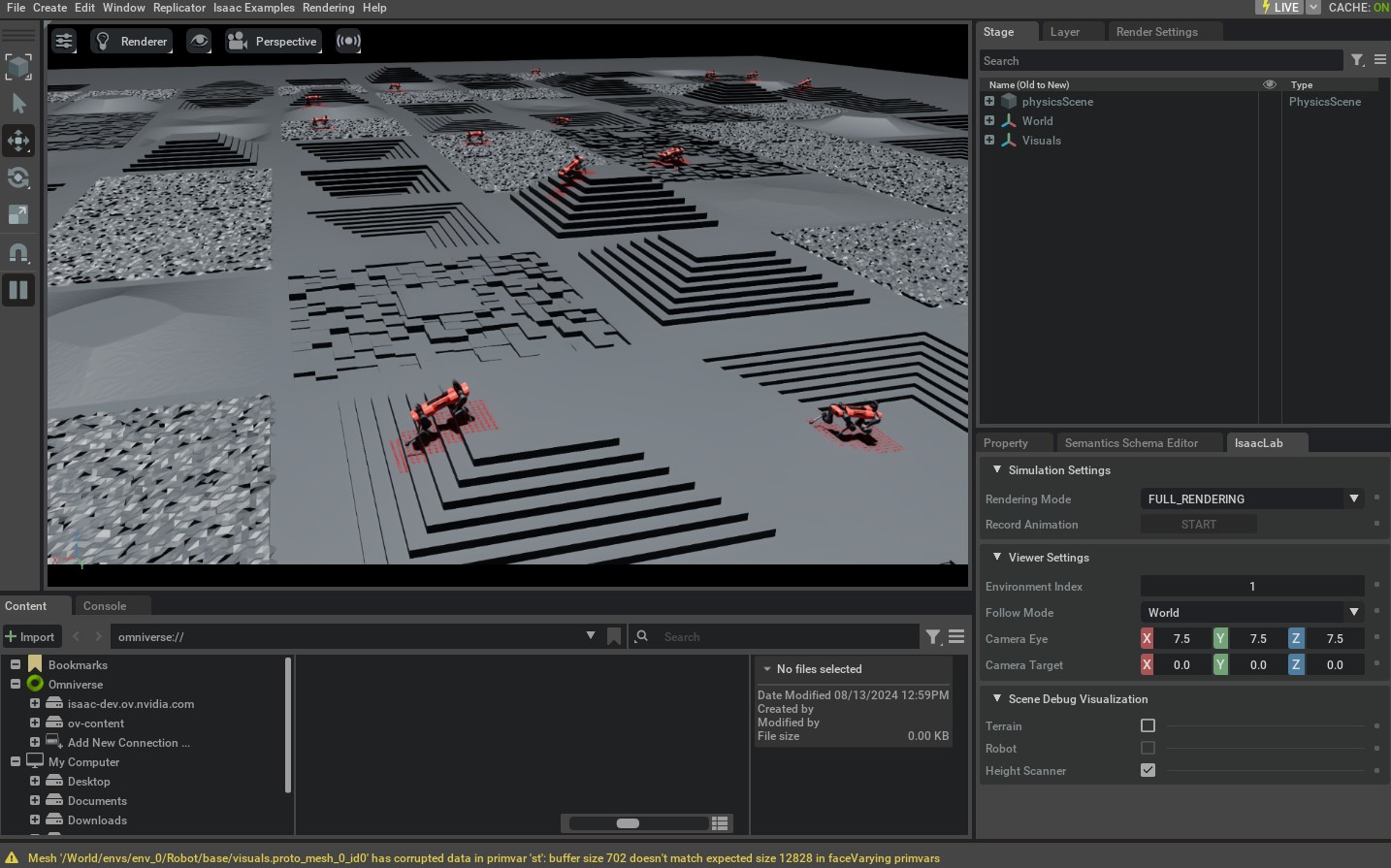Select Add New Connection entry
1391x868 pixels.
(x=128, y=743)
